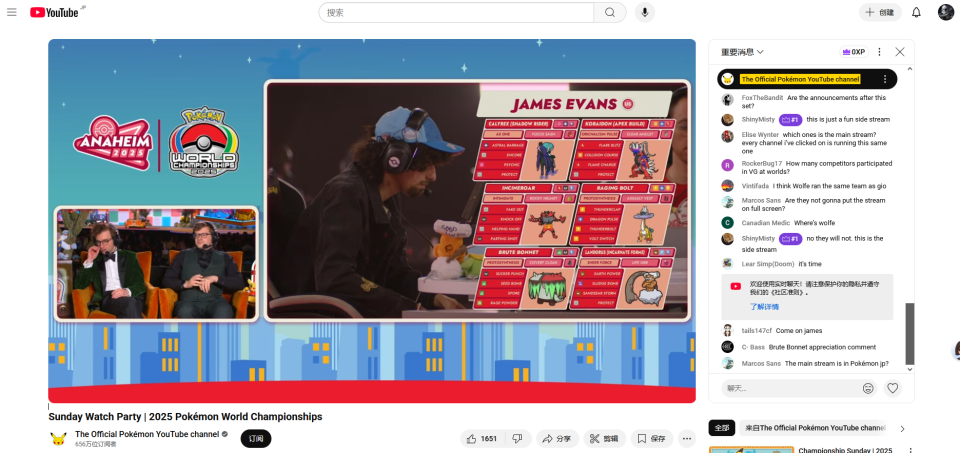Dislike the video with thumbs down
The width and height of the screenshot is (960, 453).
click(517, 438)
